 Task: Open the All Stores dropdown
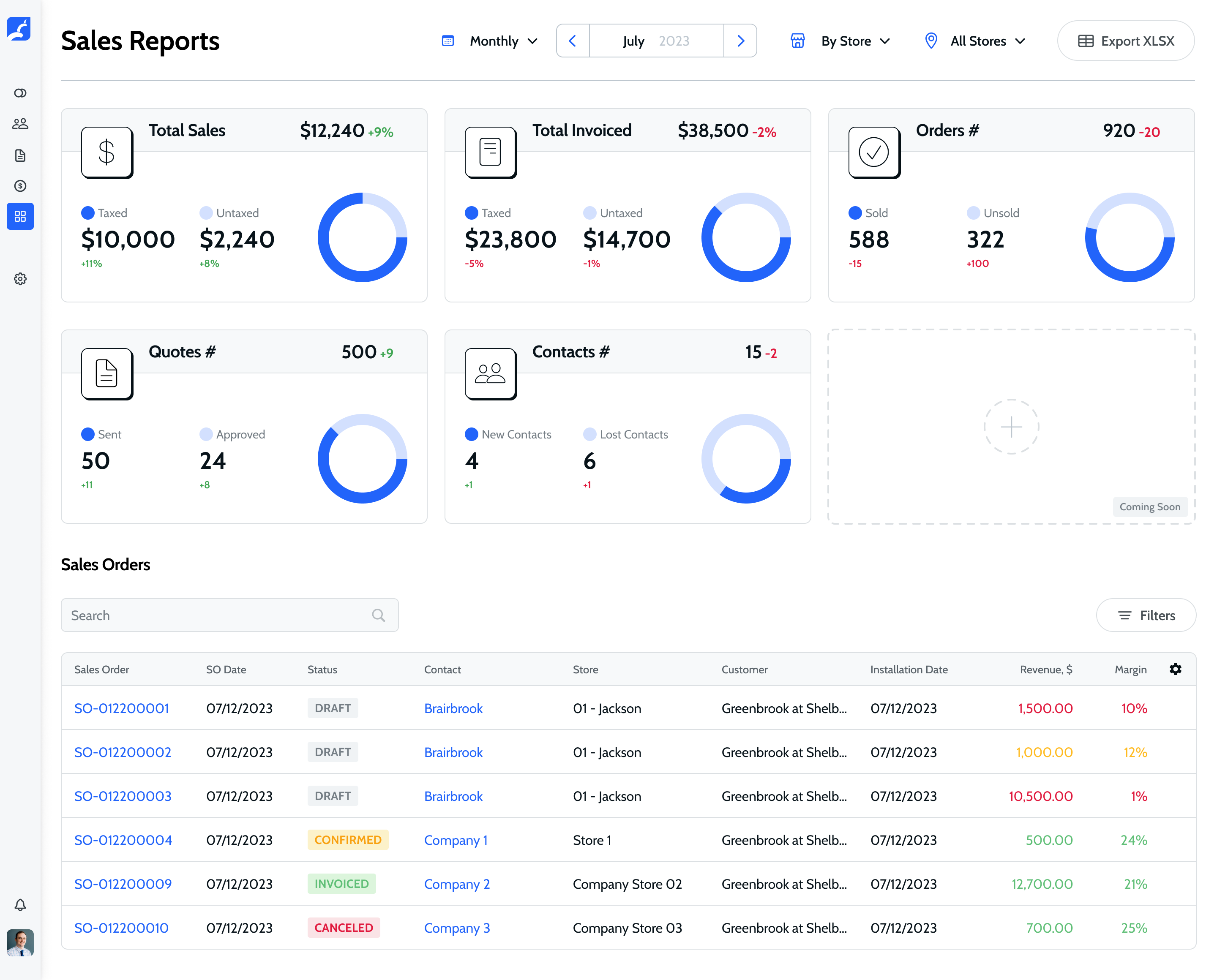(987, 41)
